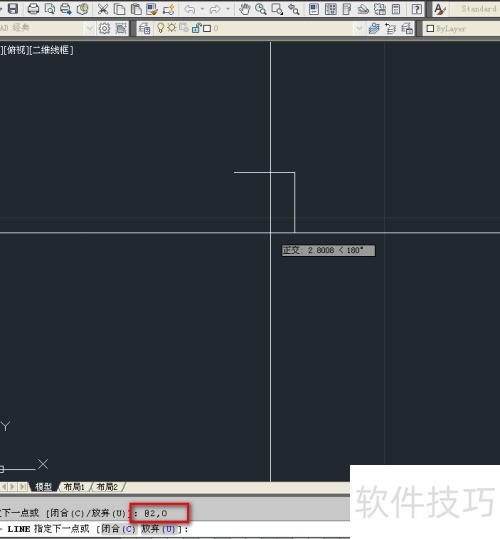Choose the 放弃(U) command line option
The width and height of the screenshot is (500, 539).
coord(158,529)
